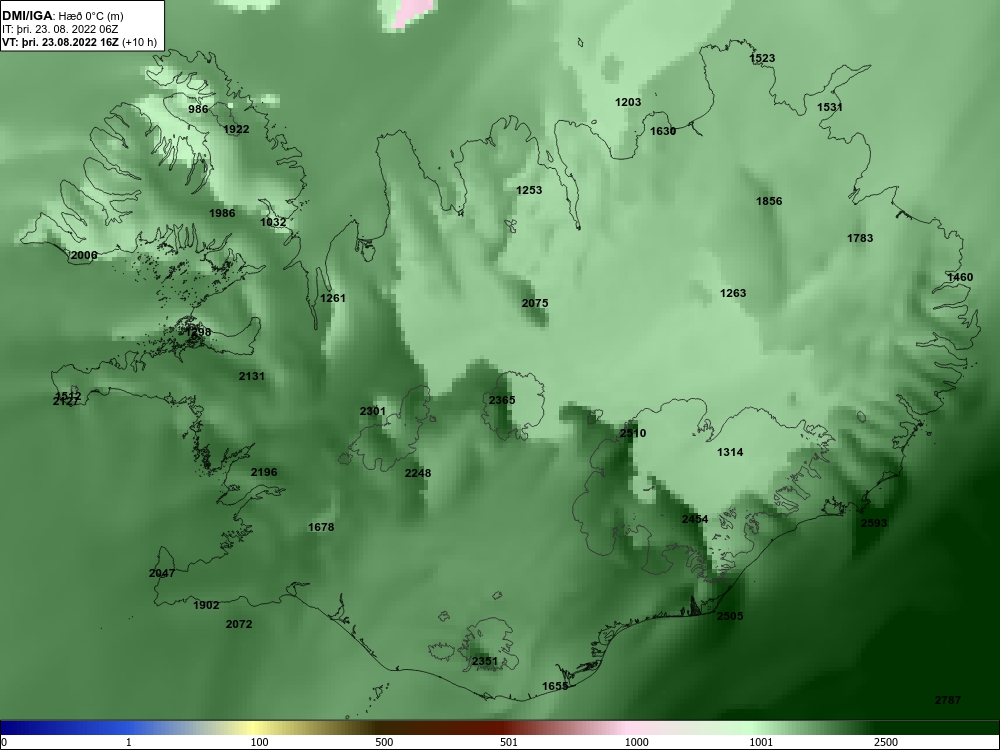
Task: Click the 2196 map value
Action: 264,473
